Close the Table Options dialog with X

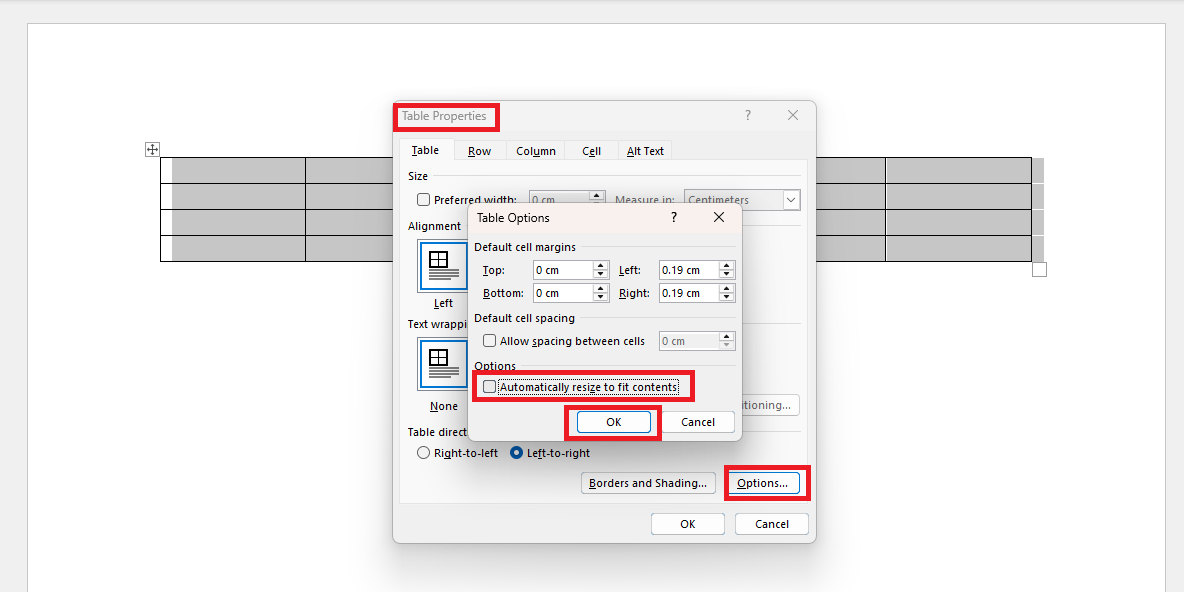click(x=719, y=217)
